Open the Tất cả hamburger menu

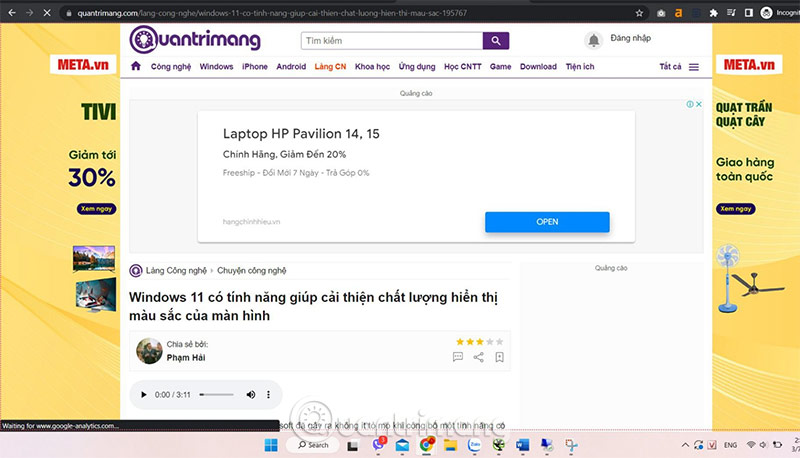[693, 67]
